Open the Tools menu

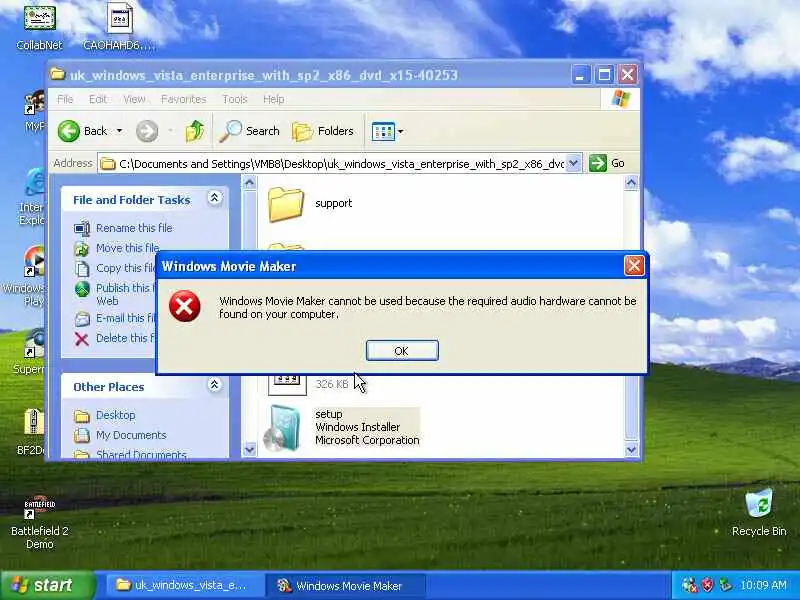click(x=235, y=99)
